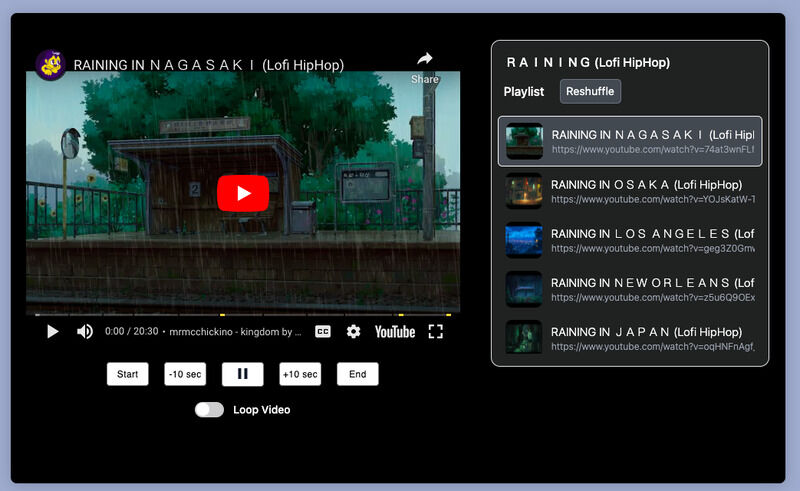The image size is (800, 491).
Task: Click the 'RAINING IN LOS ANGELES' playlist title
Action: point(653,234)
